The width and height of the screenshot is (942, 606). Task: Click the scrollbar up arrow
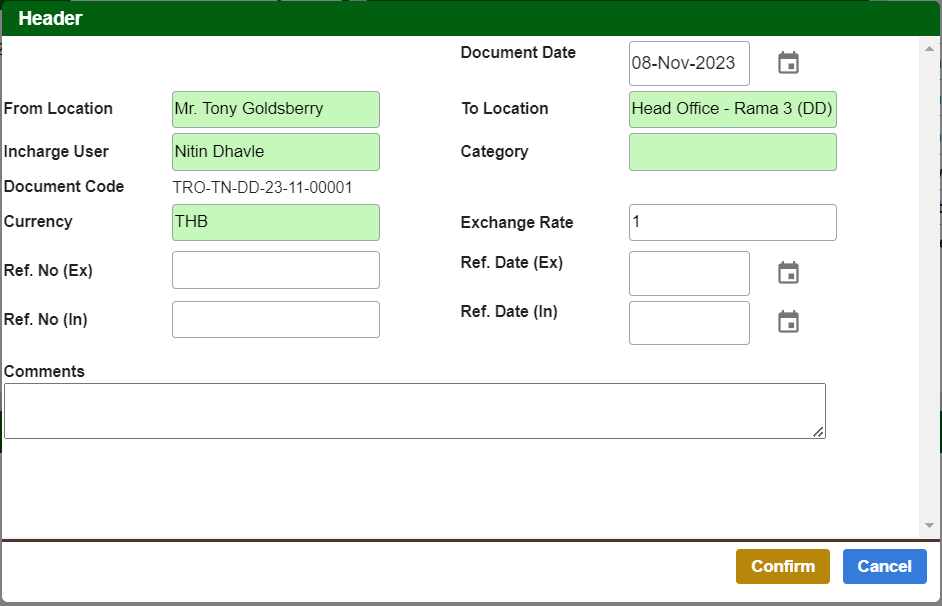tap(928, 47)
